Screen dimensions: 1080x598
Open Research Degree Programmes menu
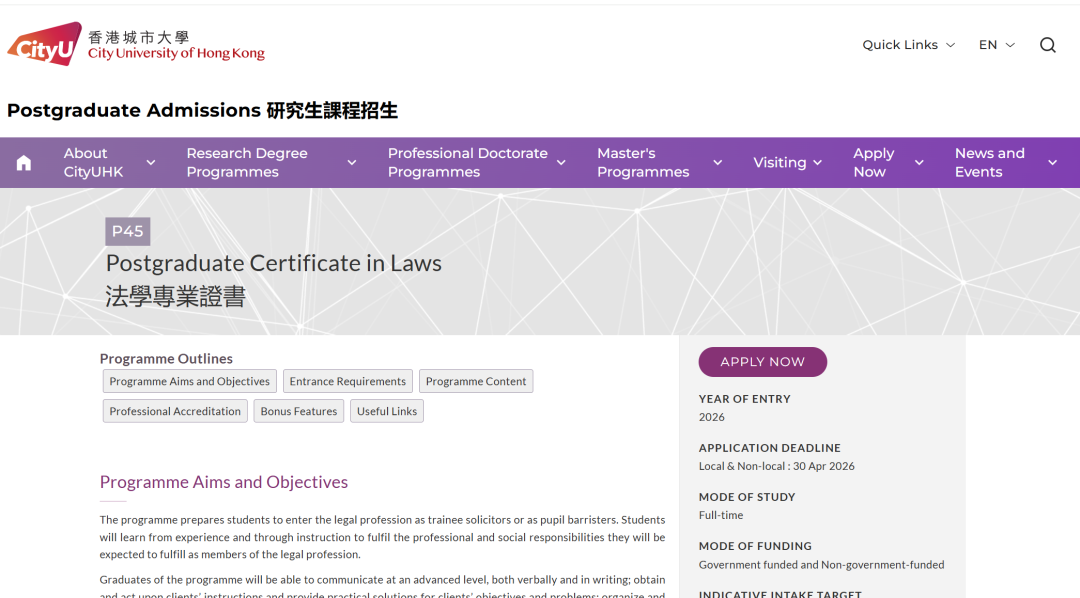(x=247, y=163)
